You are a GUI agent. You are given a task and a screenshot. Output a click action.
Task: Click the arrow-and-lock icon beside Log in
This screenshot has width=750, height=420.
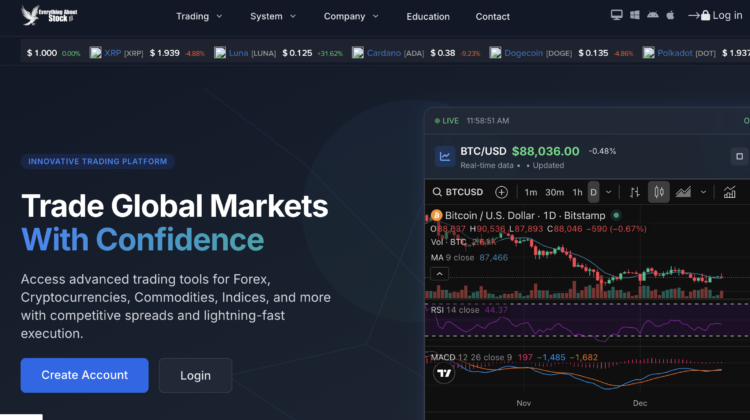pos(699,16)
